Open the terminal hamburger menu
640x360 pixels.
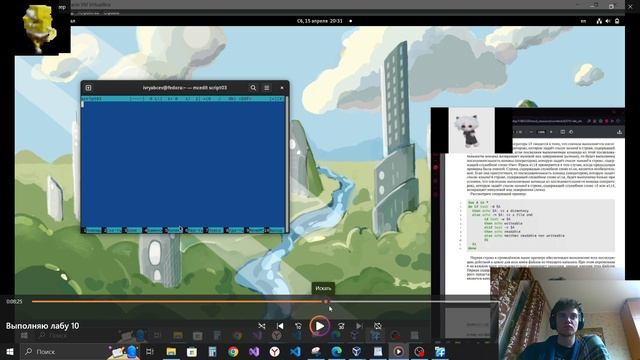(x=267, y=88)
